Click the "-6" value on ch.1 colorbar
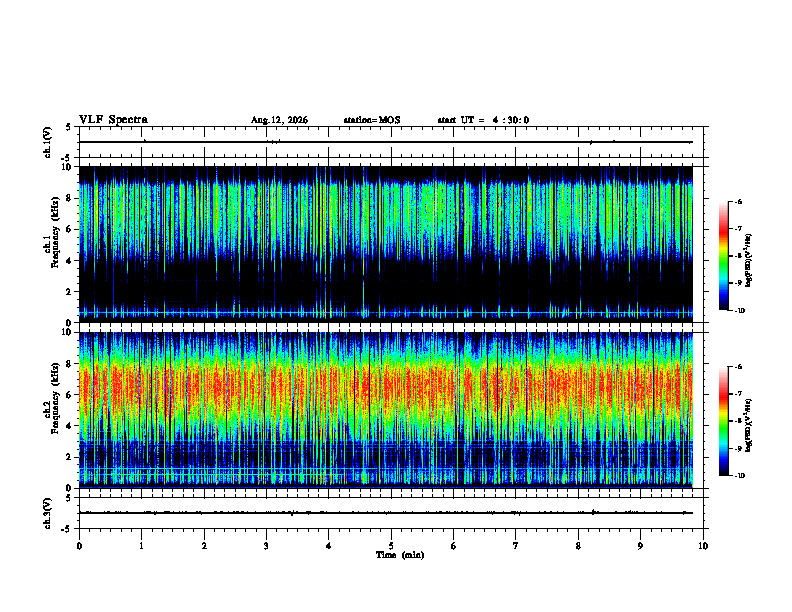The width and height of the screenshot is (792, 612). coord(739,201)
